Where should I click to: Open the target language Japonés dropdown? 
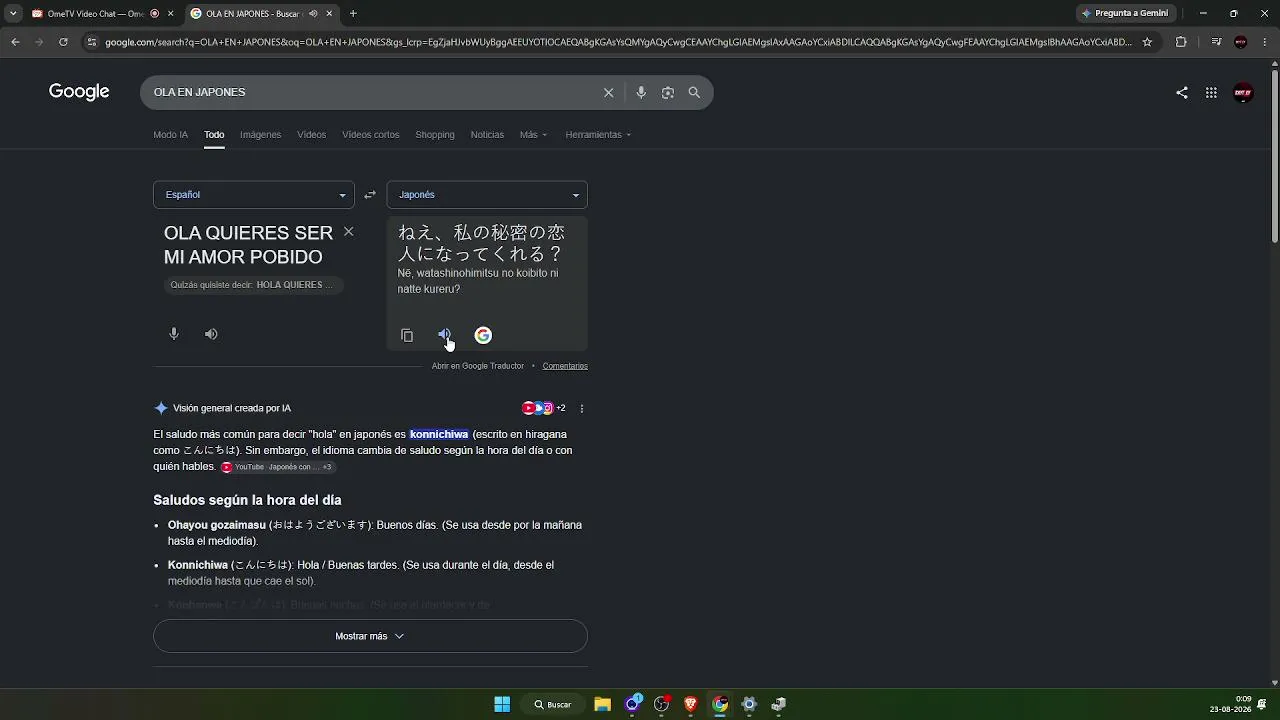[487, 195]
